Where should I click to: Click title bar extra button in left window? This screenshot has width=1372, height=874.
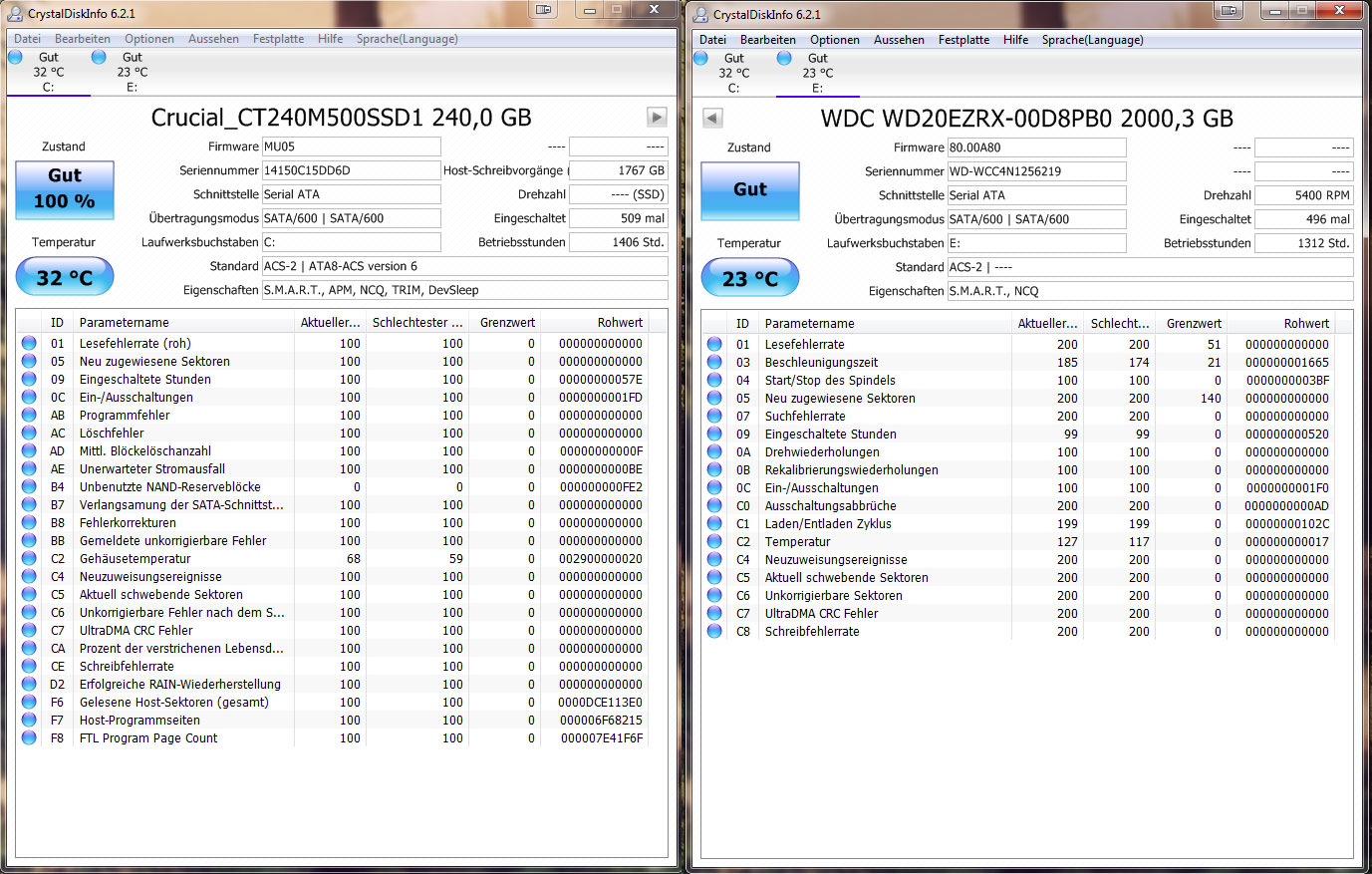(x=544, y=10)
